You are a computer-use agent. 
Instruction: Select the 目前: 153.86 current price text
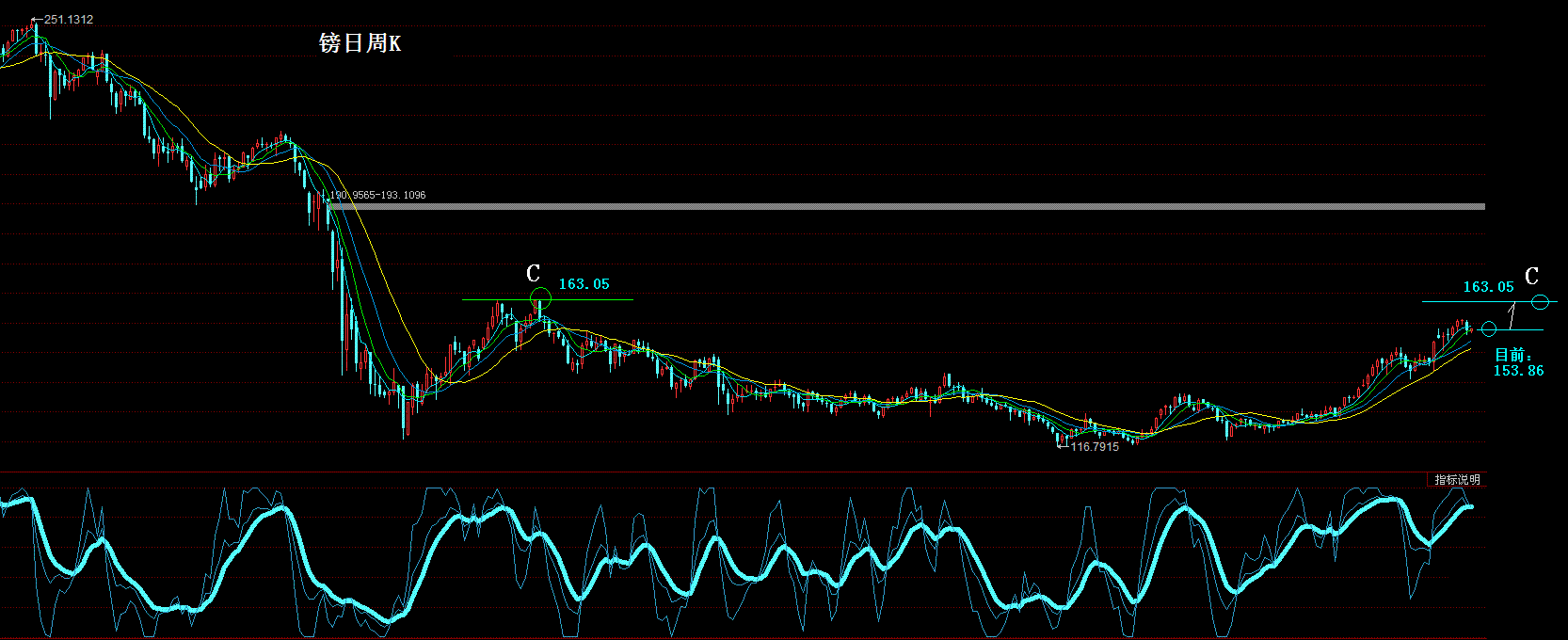coord(1518,362)
